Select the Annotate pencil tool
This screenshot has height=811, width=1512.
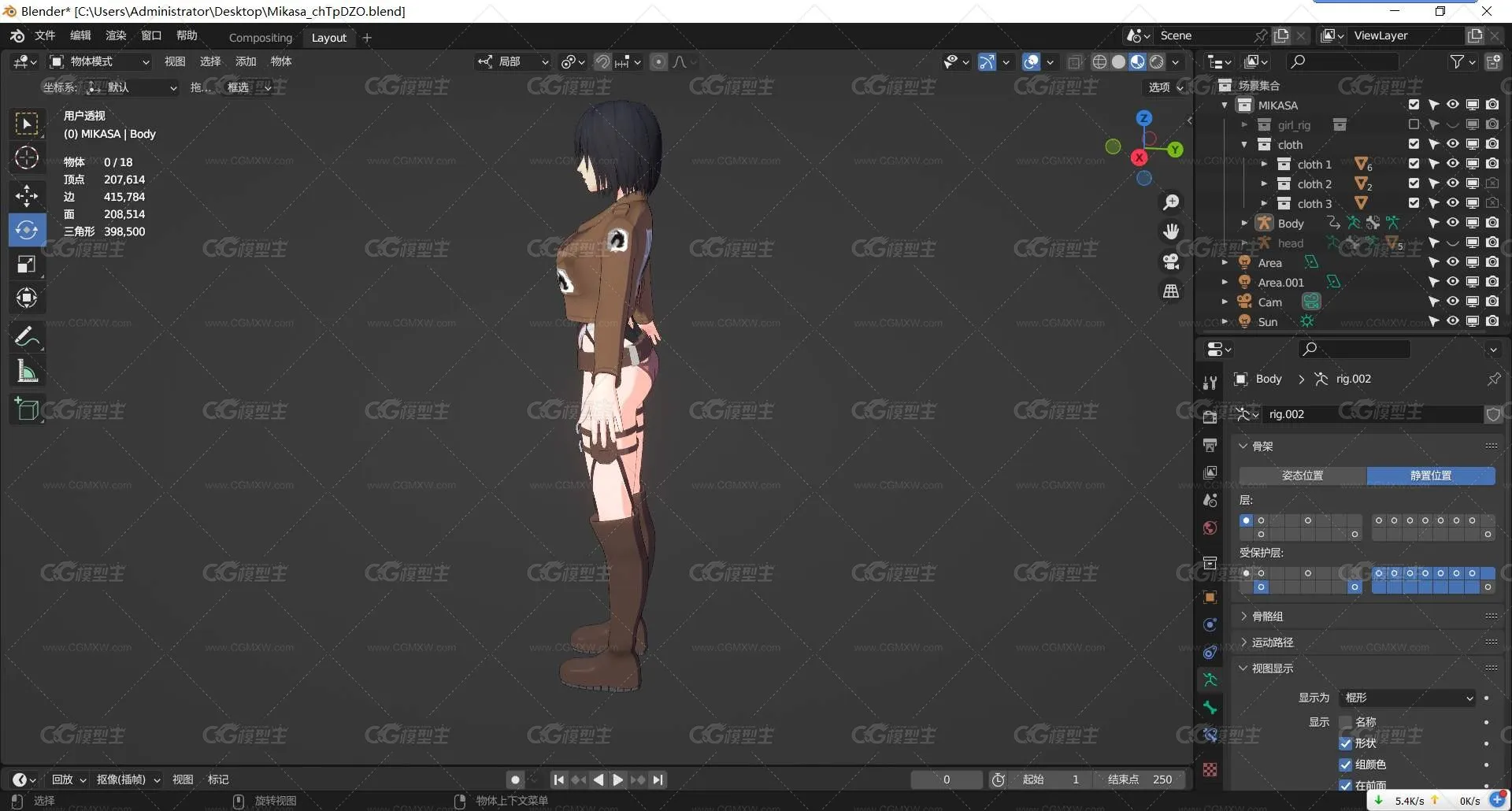[x=27, y=337]
